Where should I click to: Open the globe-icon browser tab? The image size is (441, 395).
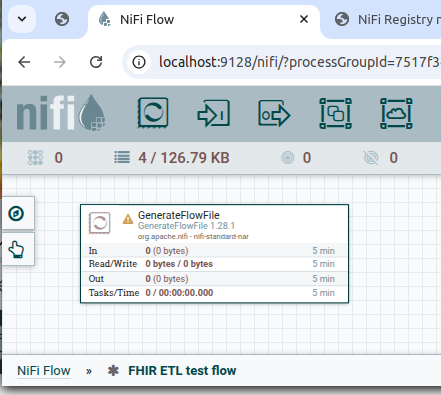62,19
